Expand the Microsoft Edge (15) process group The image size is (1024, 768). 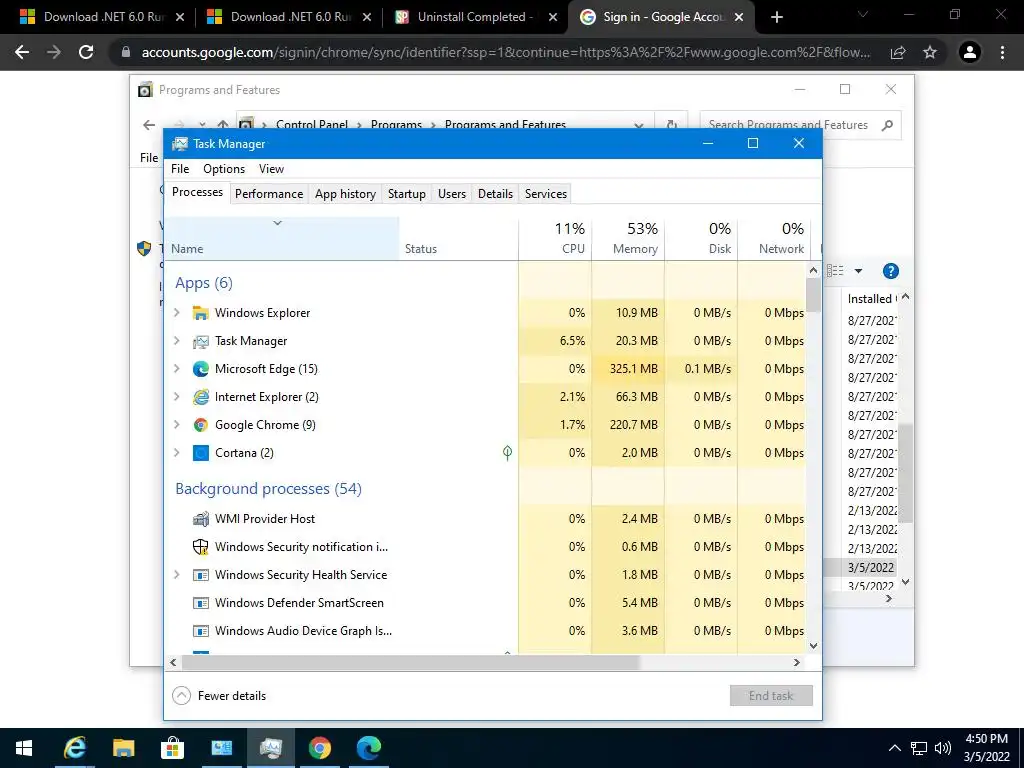tap(176, 369)
